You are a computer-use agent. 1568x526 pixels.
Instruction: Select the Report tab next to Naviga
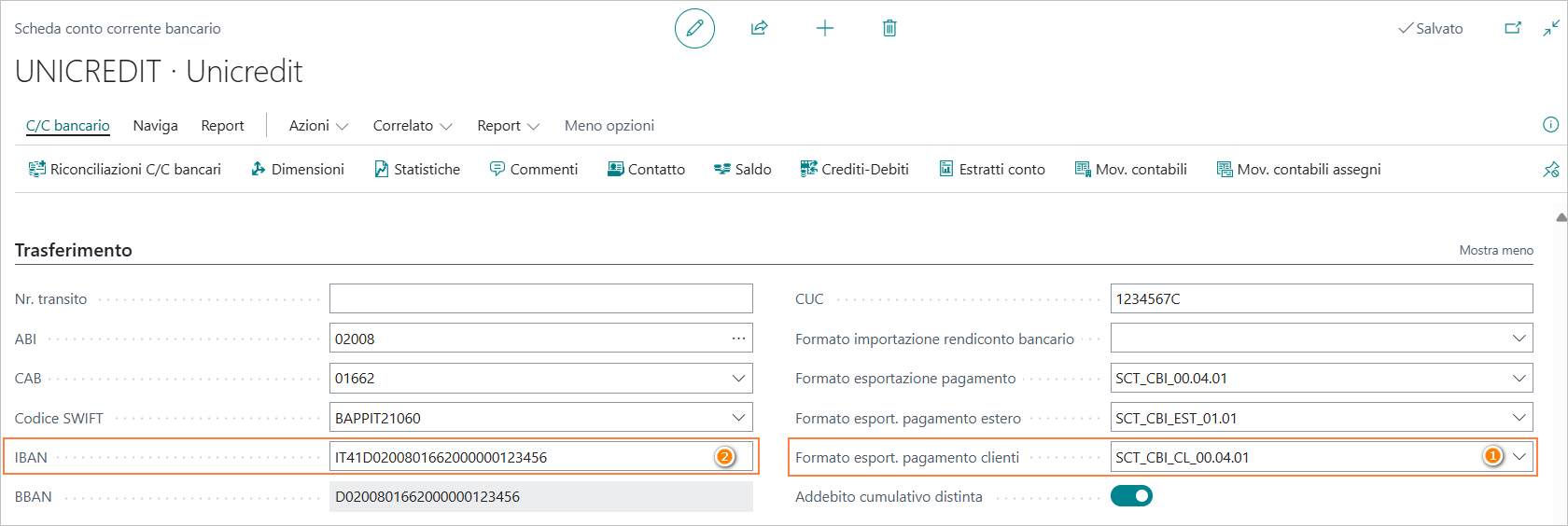tap(222, 125)
